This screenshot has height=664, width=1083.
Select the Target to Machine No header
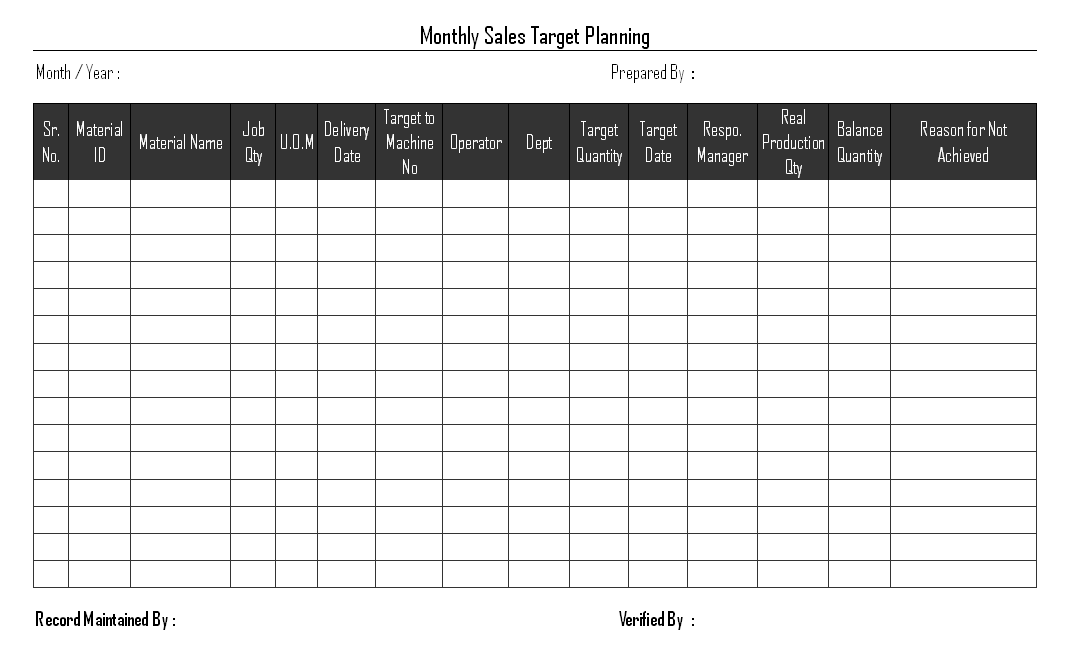pos(409,142)
